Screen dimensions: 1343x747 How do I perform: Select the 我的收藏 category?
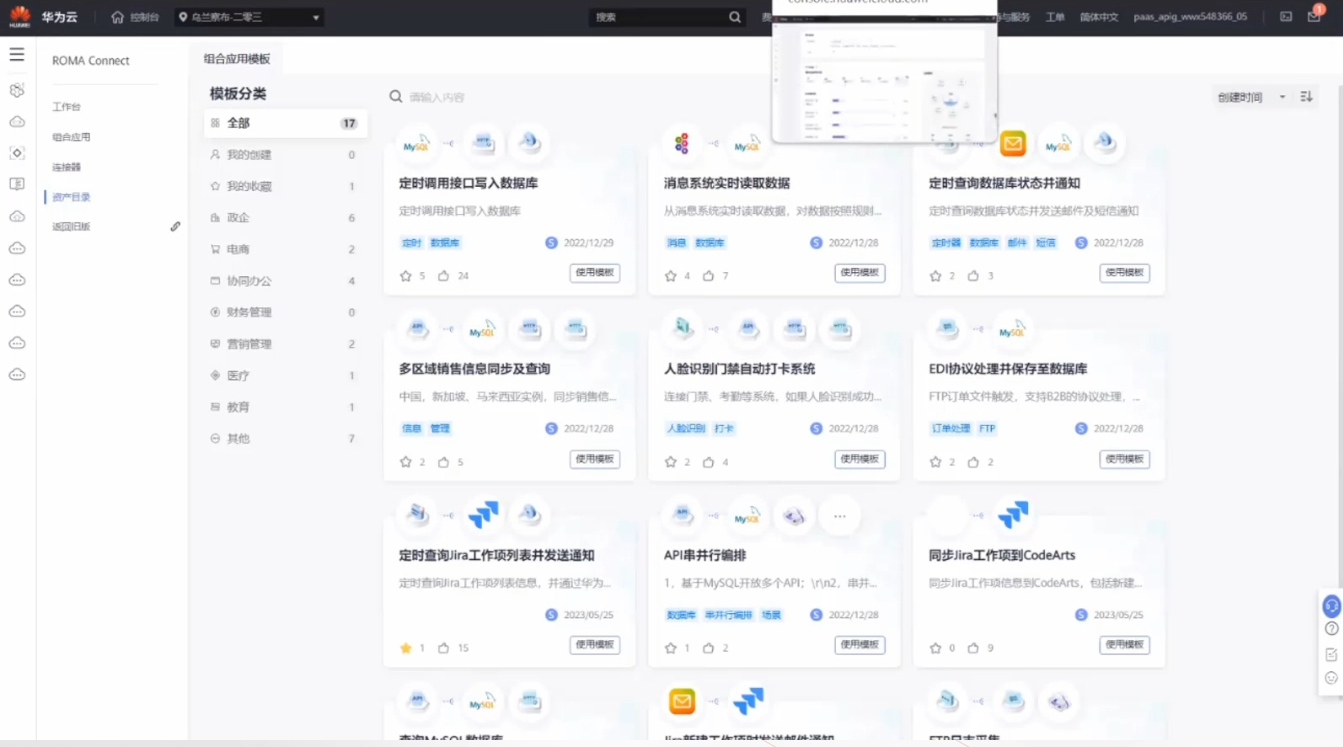pos(285,186)
